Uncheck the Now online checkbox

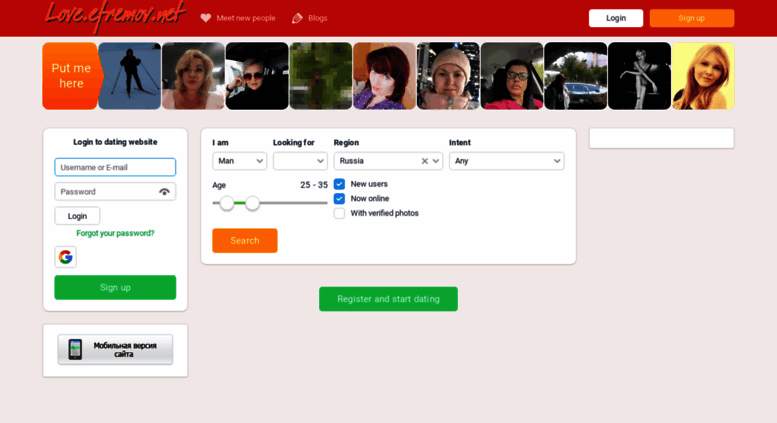pyautogui.click(x=339, y=199)
